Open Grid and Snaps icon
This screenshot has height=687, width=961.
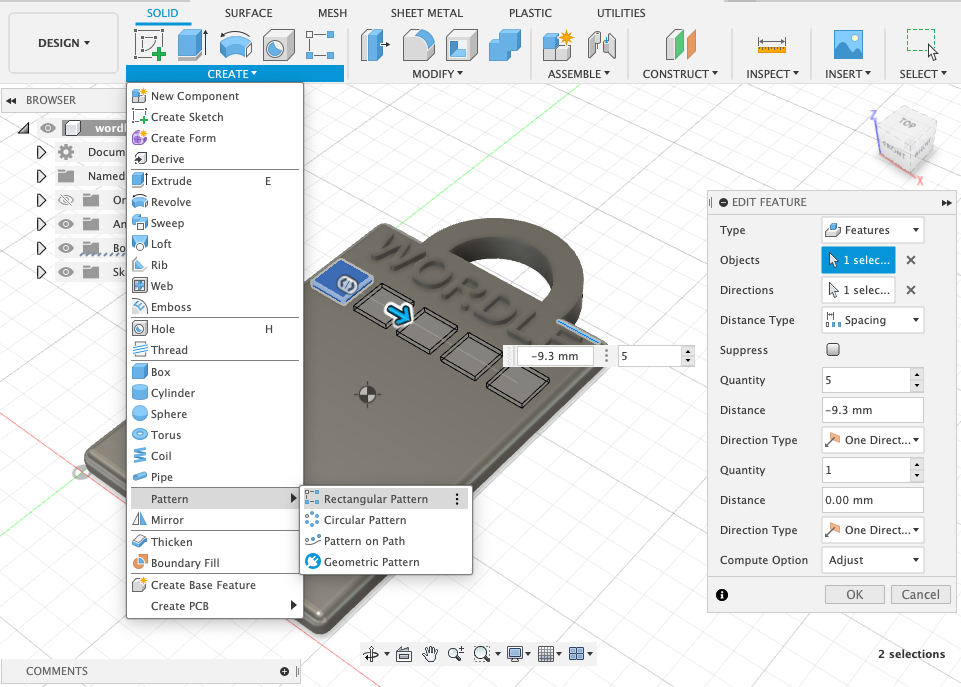point(545,655)
